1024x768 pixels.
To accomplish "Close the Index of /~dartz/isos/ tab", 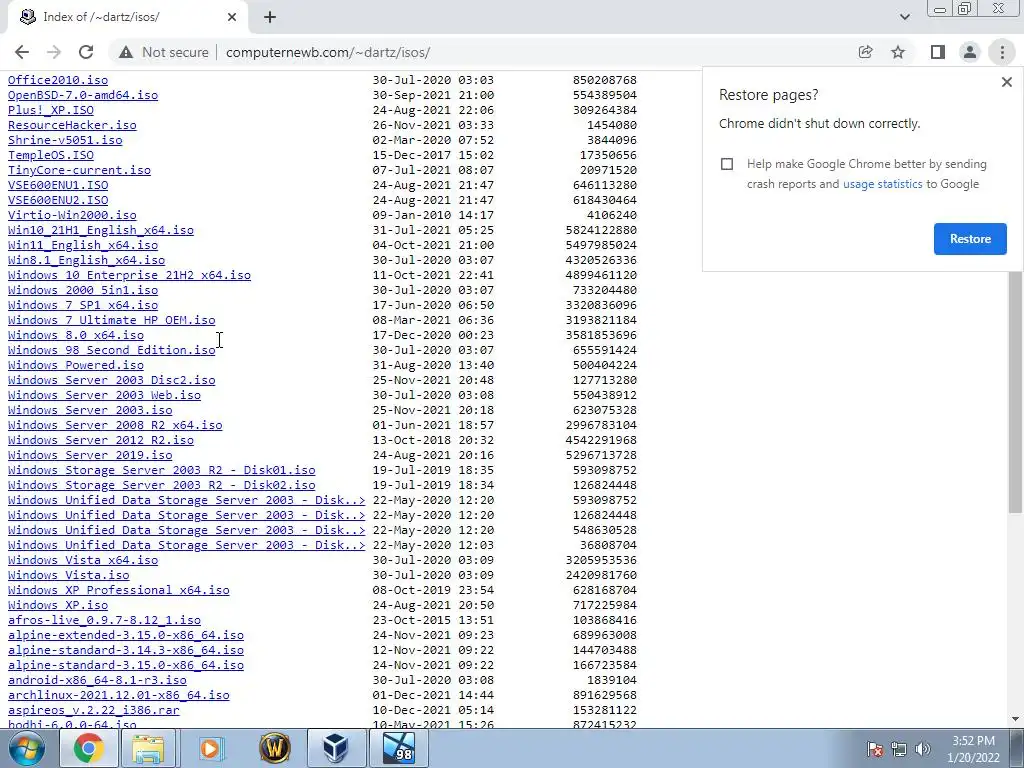I will click(232, 17).
